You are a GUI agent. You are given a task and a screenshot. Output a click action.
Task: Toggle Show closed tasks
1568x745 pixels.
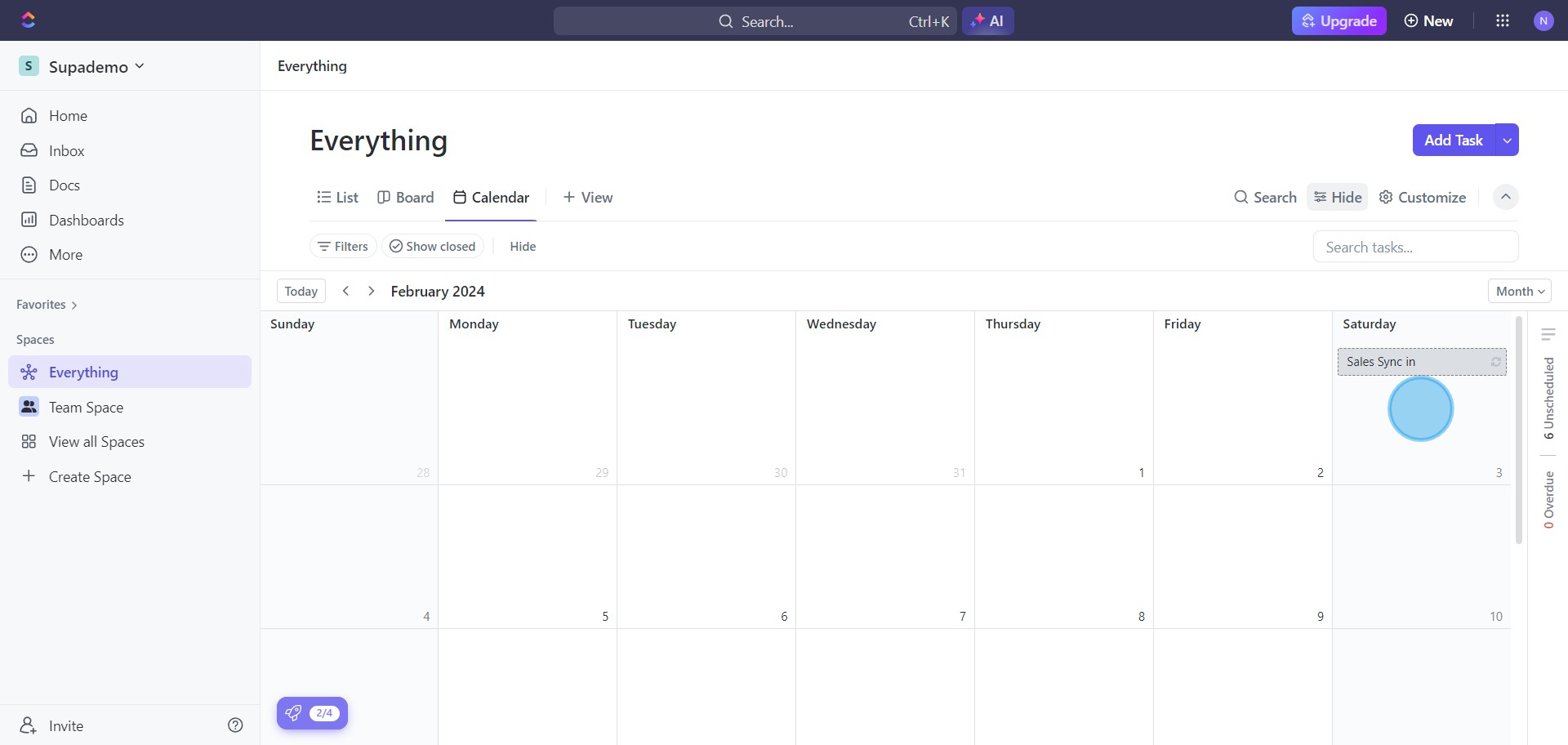point(432,247)
